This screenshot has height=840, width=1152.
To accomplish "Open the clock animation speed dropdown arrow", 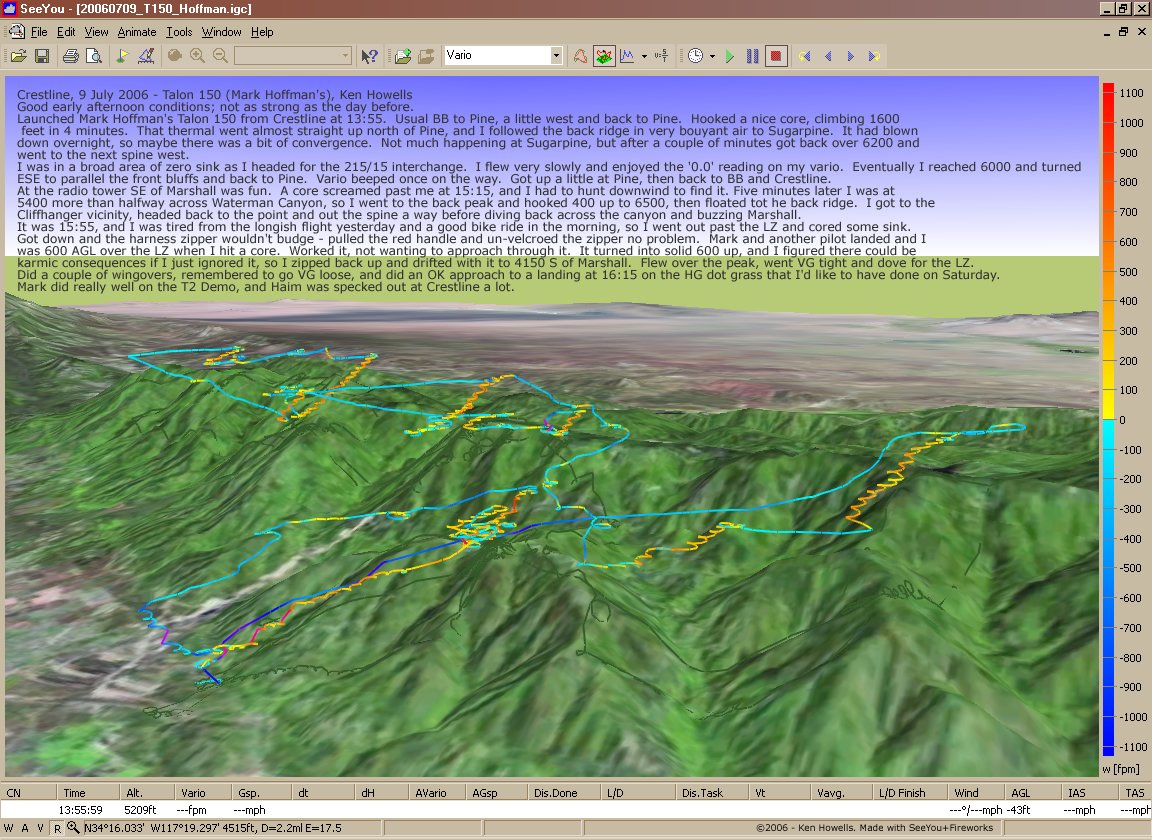I will tap(712, 56).
